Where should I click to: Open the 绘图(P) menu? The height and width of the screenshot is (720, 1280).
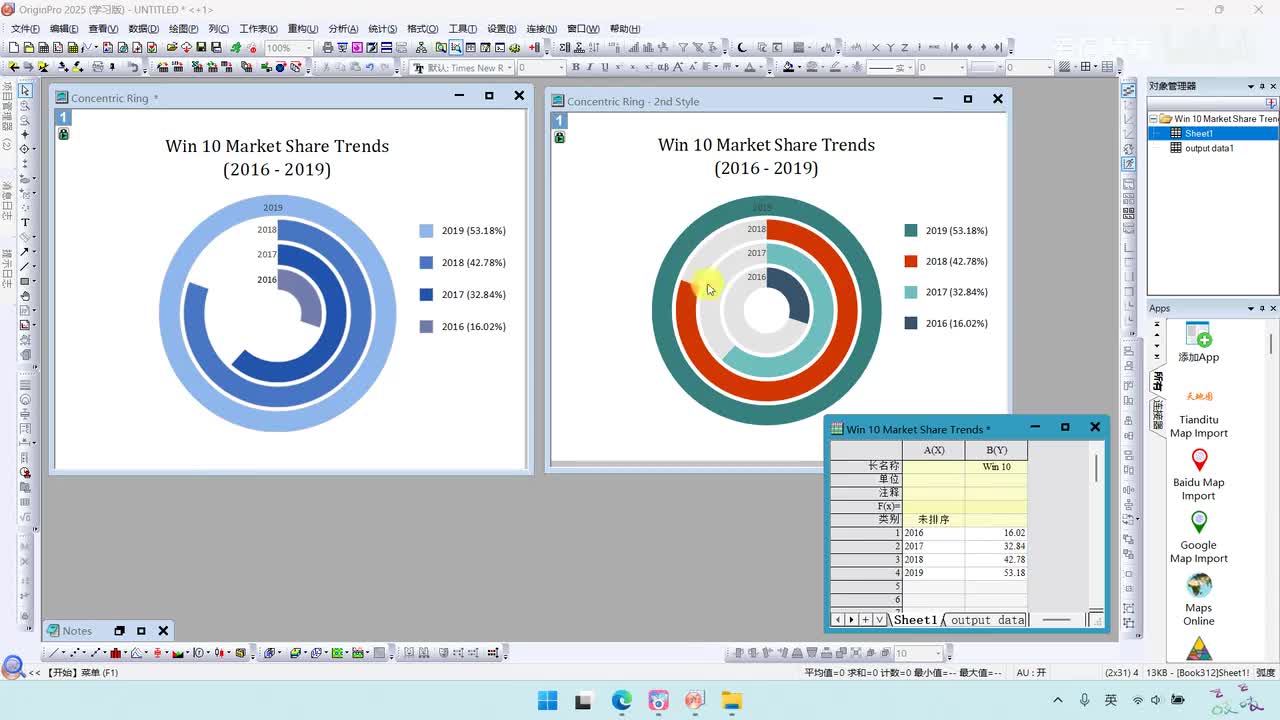pyautogui.click(x=184, y=29)
